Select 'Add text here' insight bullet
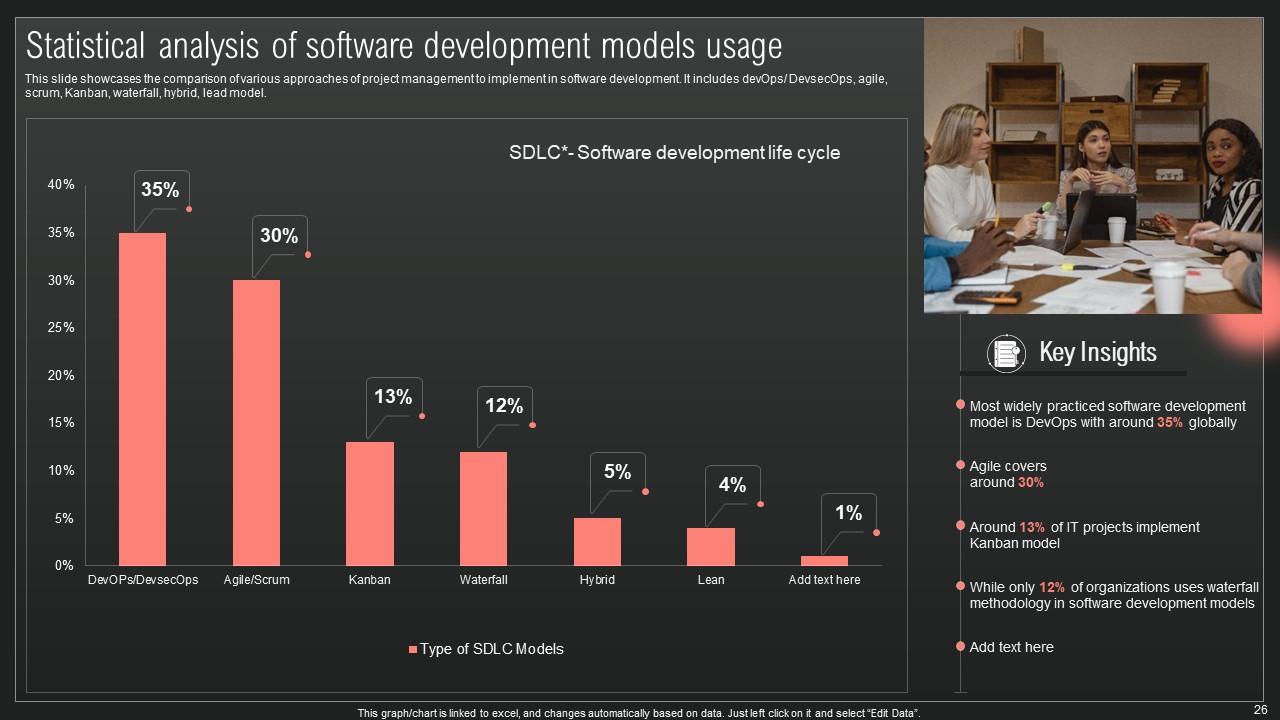The width and height of the screenshot is (1280, 720). [x=1011, y=647]
